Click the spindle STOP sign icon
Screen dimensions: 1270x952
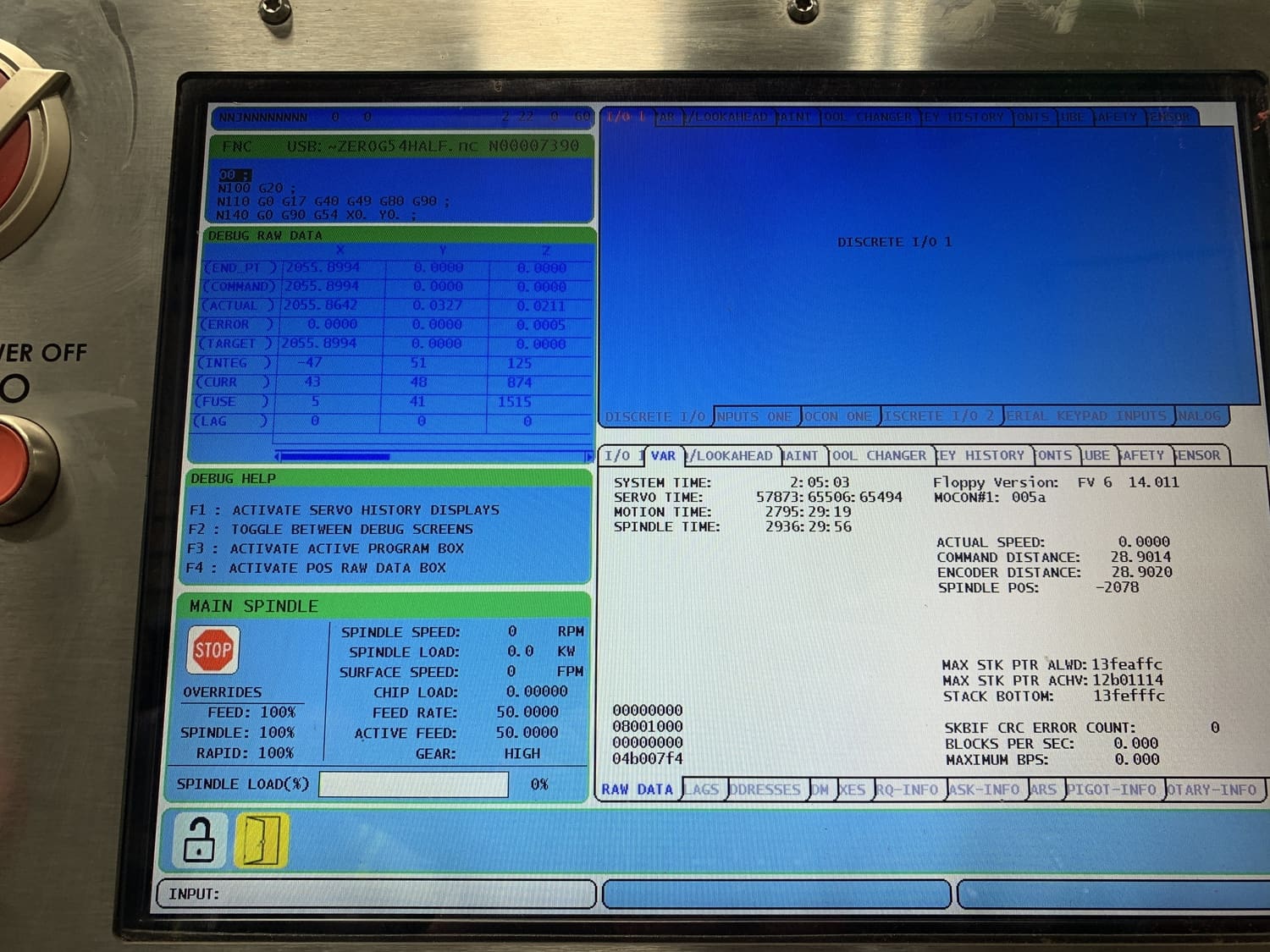(213, 650)
